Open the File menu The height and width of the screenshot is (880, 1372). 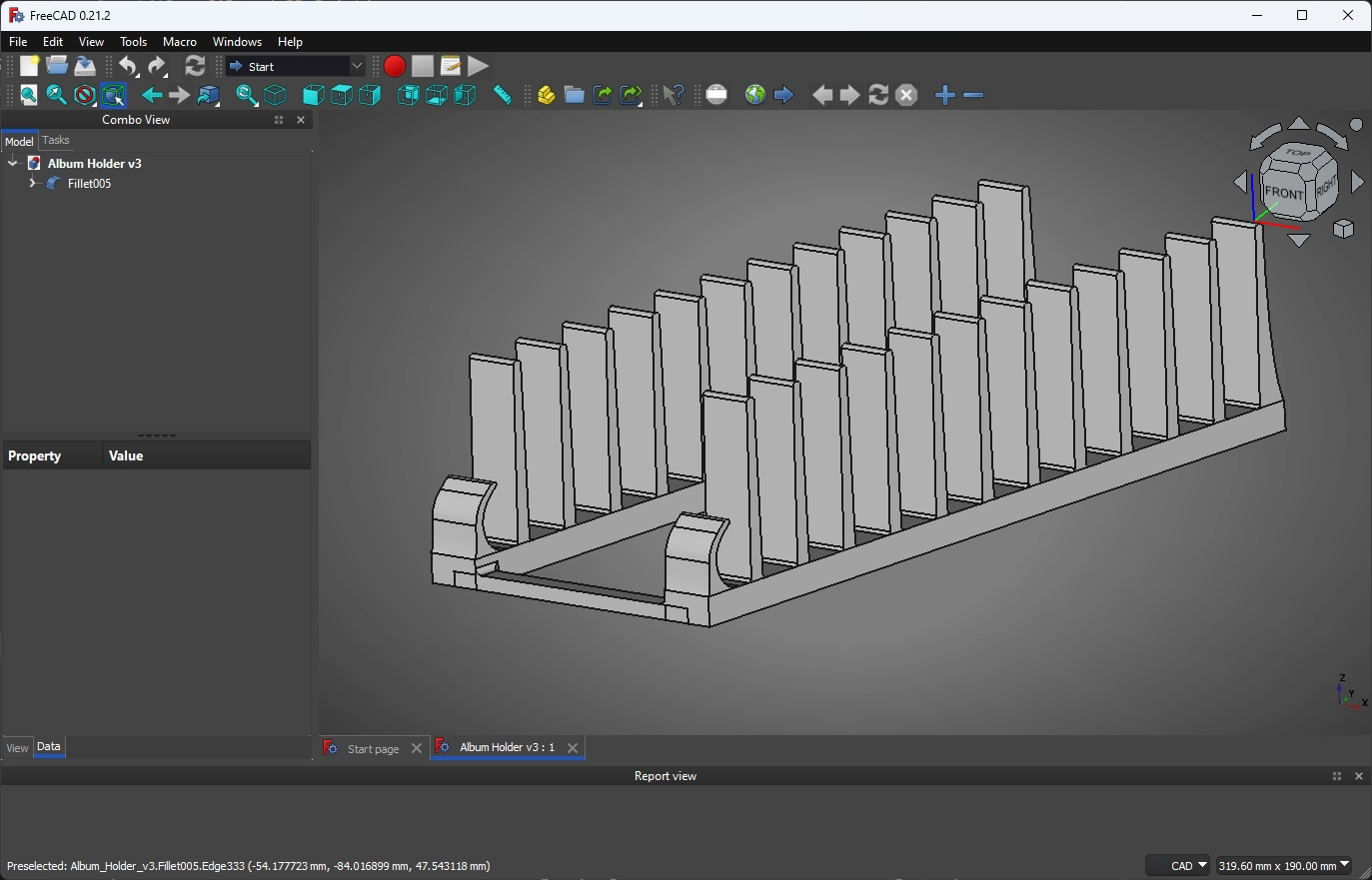18,42
